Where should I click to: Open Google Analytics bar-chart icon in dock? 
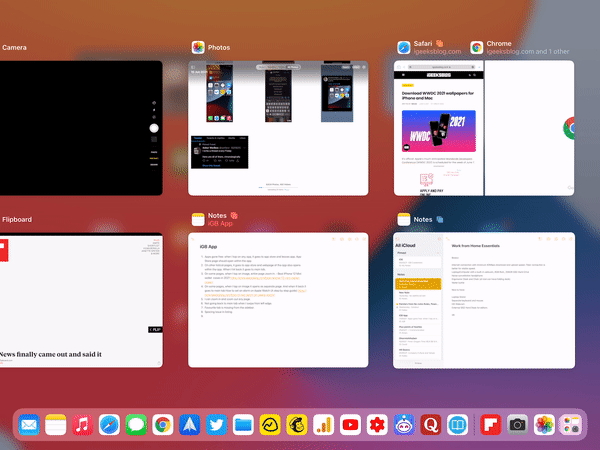point(323,425)
